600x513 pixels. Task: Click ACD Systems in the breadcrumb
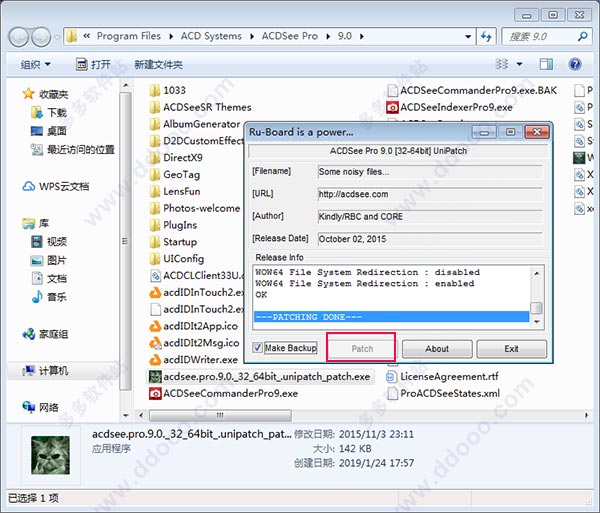[211, 36]
